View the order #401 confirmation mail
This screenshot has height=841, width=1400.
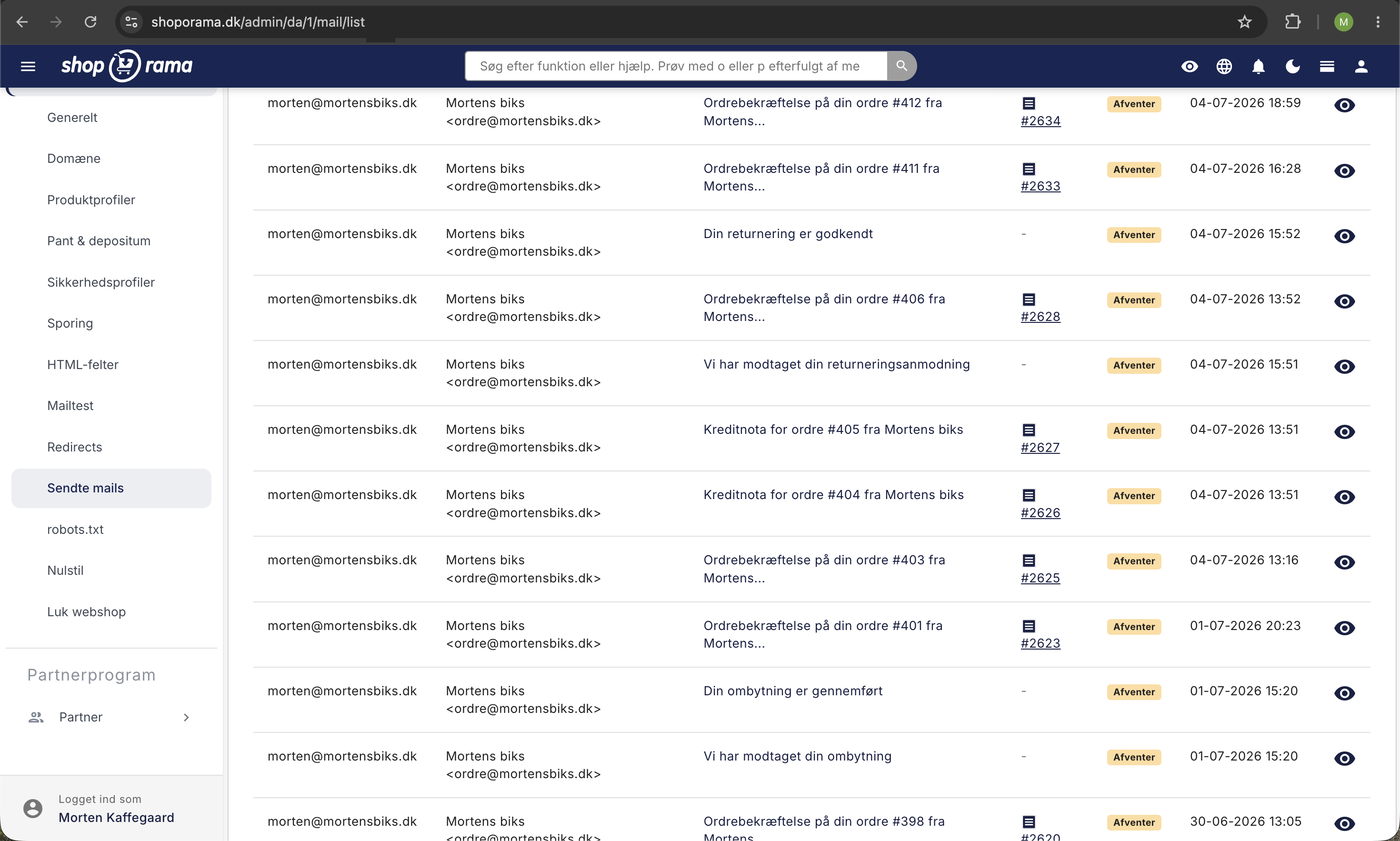pyautogui.click(x=1345, y=628)
